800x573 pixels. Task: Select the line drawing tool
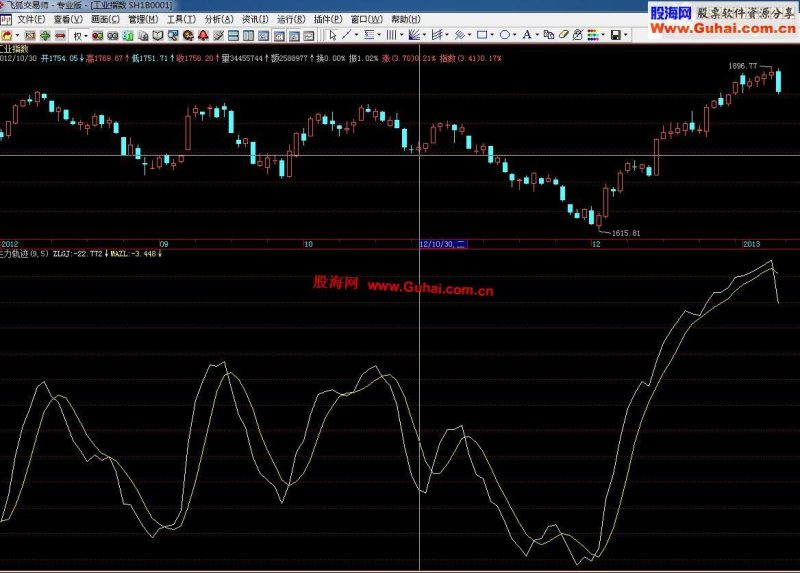coord(346,35)
